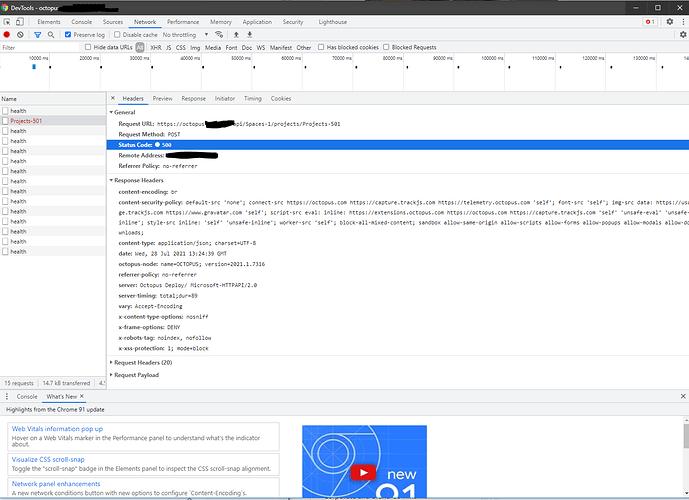Close the bottom drawer
The height and width of the screenshot is (500, 689).
tap(683, 396)
